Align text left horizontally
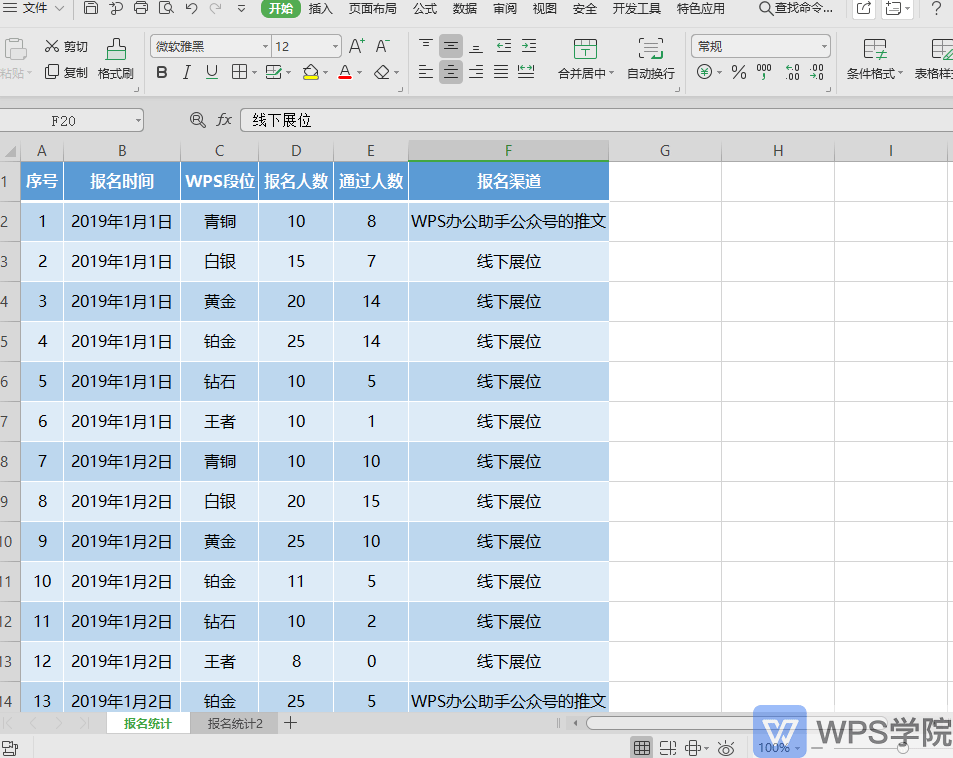 click(x=425, y=72)
